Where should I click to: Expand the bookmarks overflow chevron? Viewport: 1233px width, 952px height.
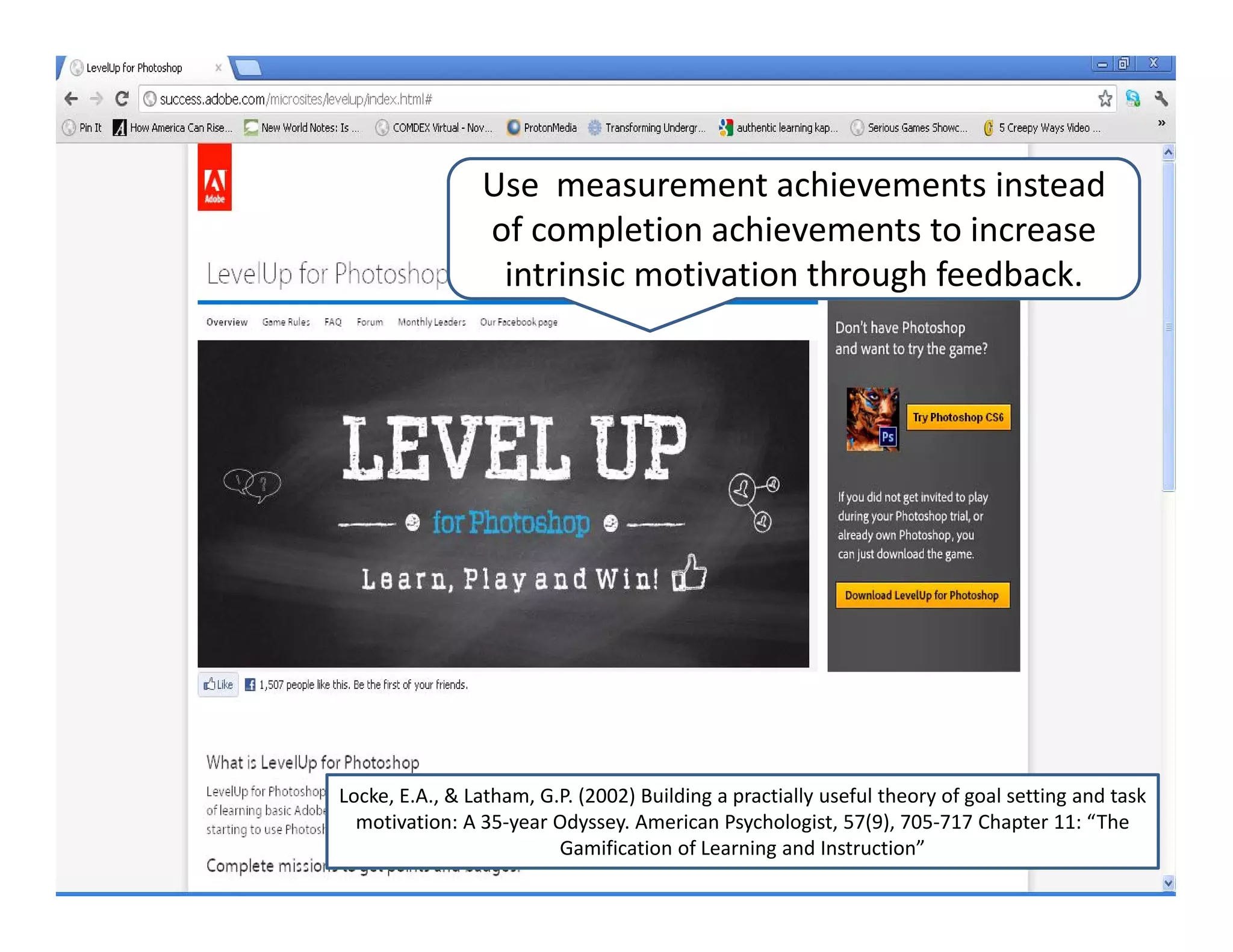(1161, 123)
